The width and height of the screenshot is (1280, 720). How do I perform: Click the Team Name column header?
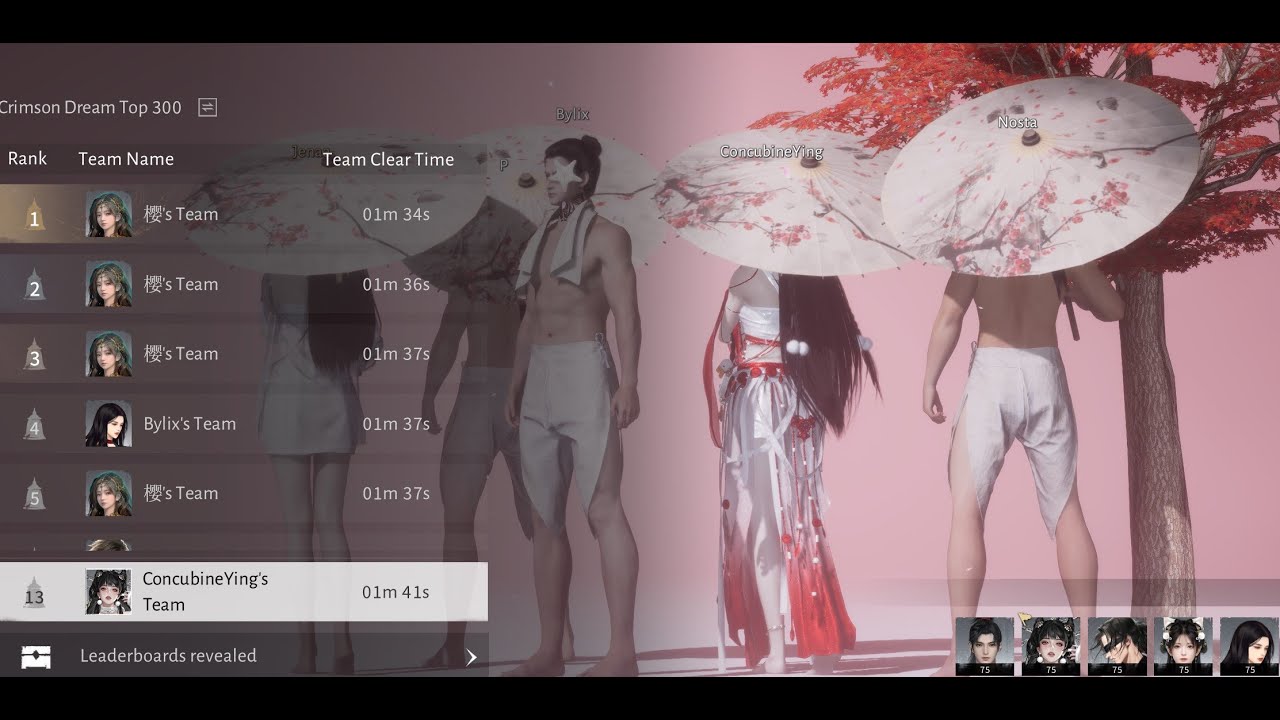(x=126, y=159)
